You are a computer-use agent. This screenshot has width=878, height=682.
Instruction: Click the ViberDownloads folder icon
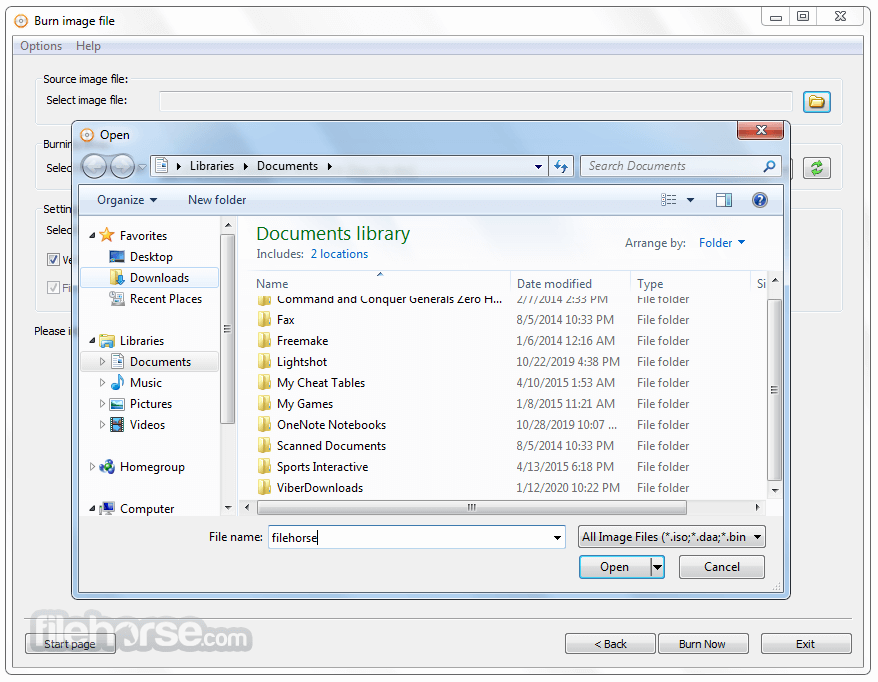(264, 488)
